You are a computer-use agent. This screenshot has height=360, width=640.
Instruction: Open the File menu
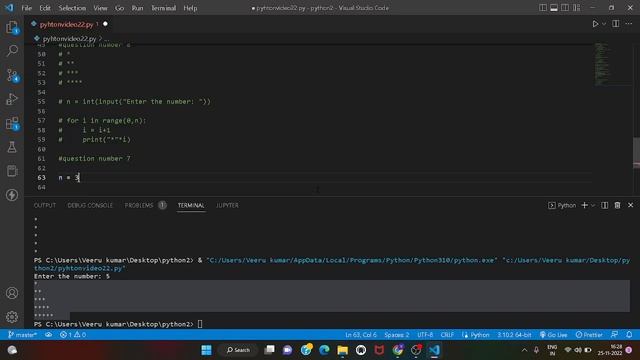[27, 8]
